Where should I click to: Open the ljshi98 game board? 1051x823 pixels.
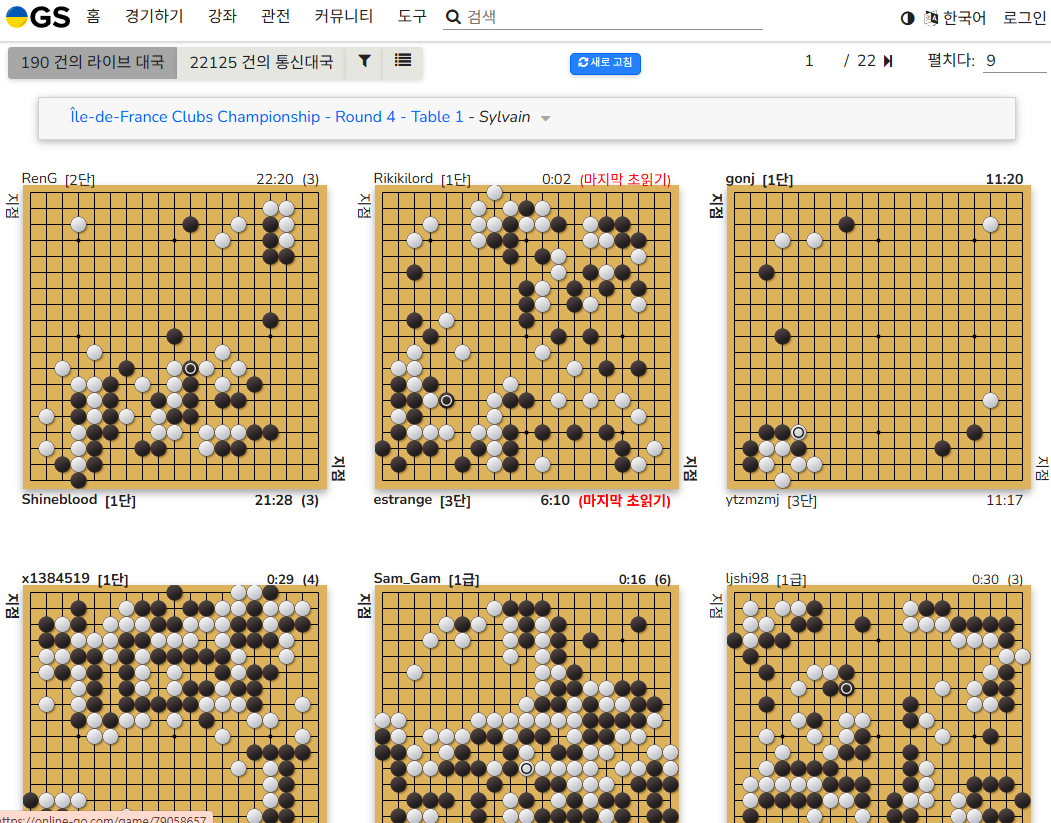coord(878,704)
